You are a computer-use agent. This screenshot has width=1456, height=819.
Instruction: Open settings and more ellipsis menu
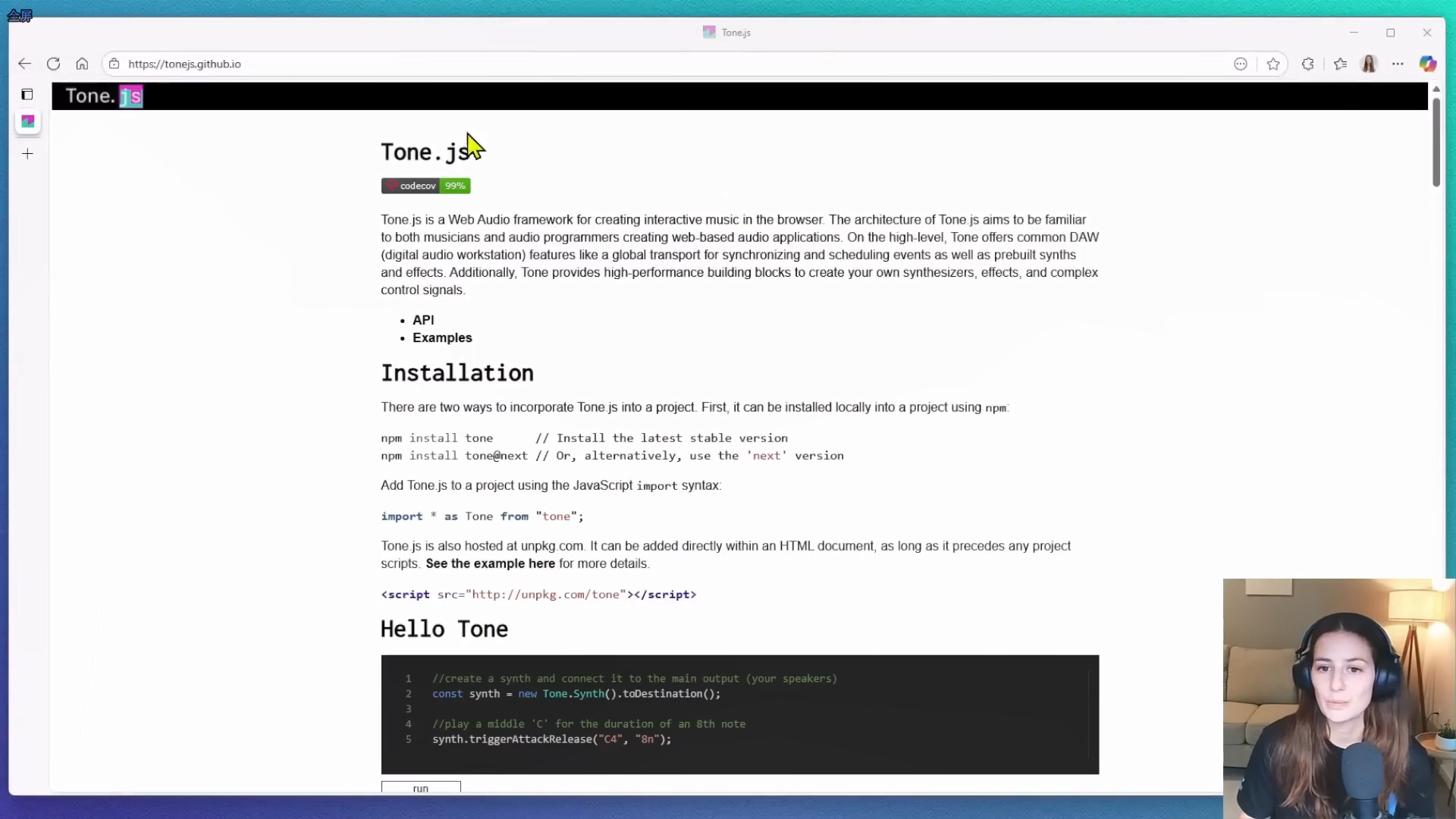pos(1398,64)
